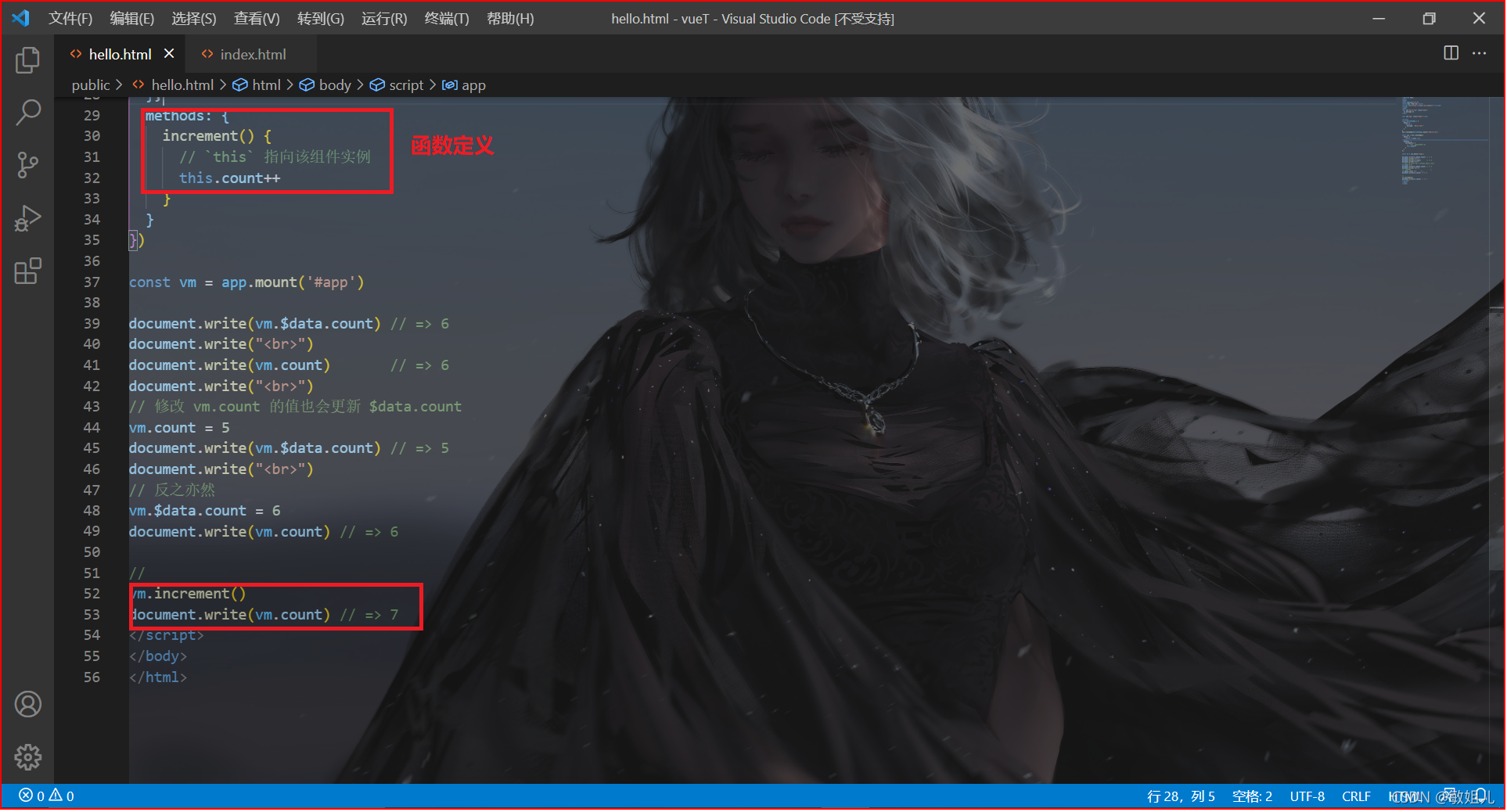This screenshot has height=812, width=1507.
Task: Open the 文件(F) menu
Action: pyautogui.click(x=70, y=18)
